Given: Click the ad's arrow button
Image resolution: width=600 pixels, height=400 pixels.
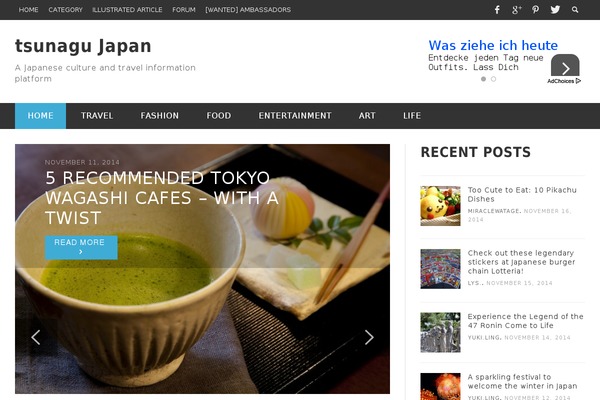Looking at the screenshot, I should (x=565, y=67).
